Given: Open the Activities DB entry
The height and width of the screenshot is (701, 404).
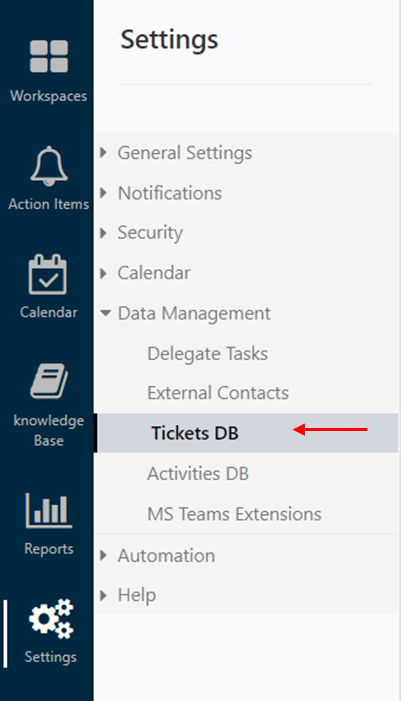Looking at the screenshot, I should click(x=198, y=473).
